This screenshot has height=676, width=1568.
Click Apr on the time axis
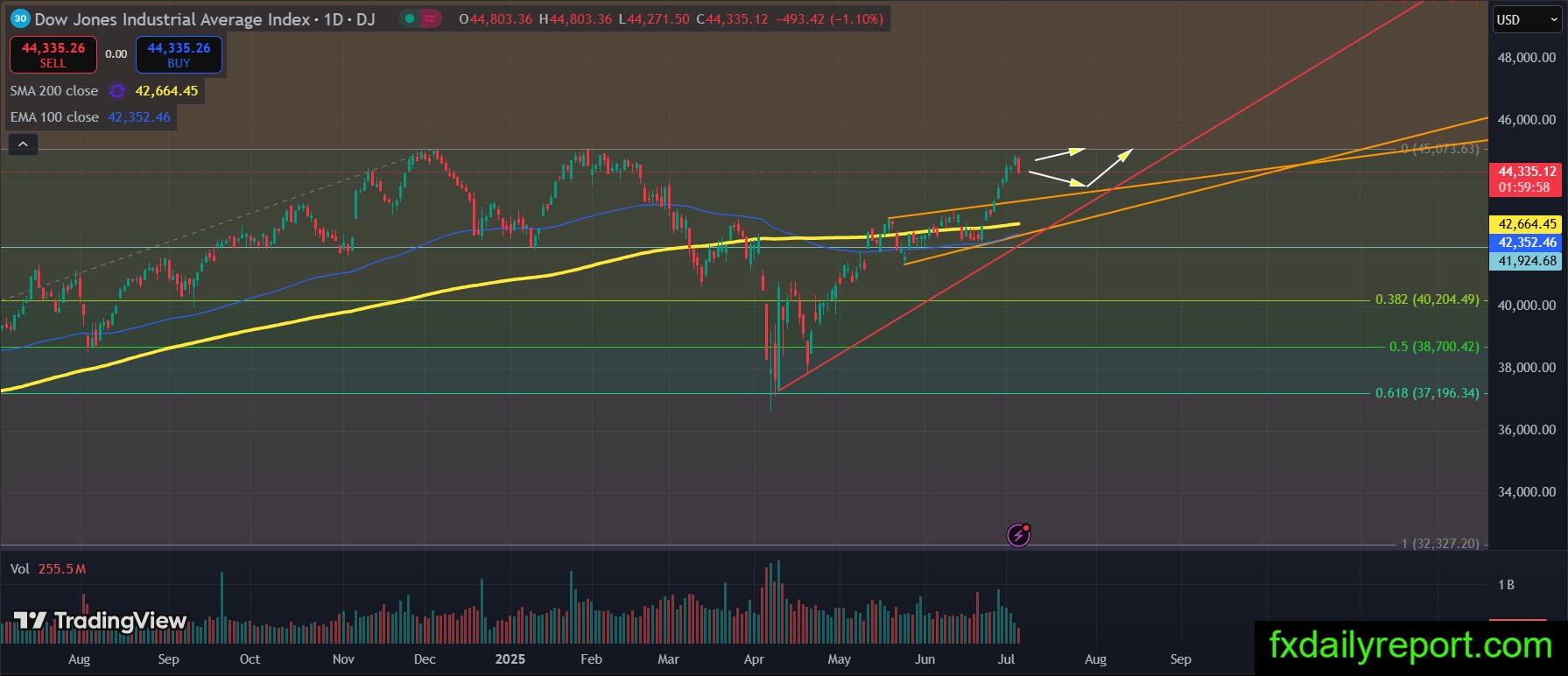pyautogui.click(x=754, y=659)
